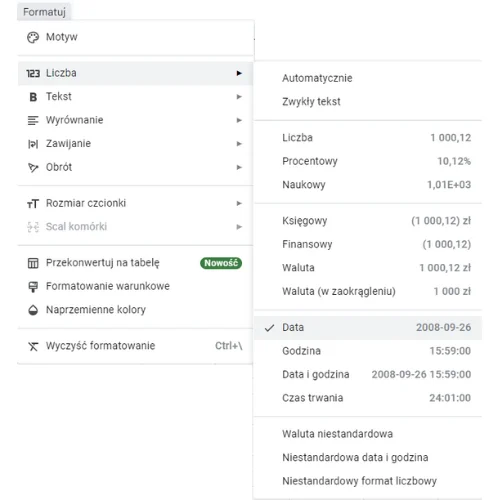Select the Automatycznie number format
Viewport: 500px width, 500px height.
[368, 78]
